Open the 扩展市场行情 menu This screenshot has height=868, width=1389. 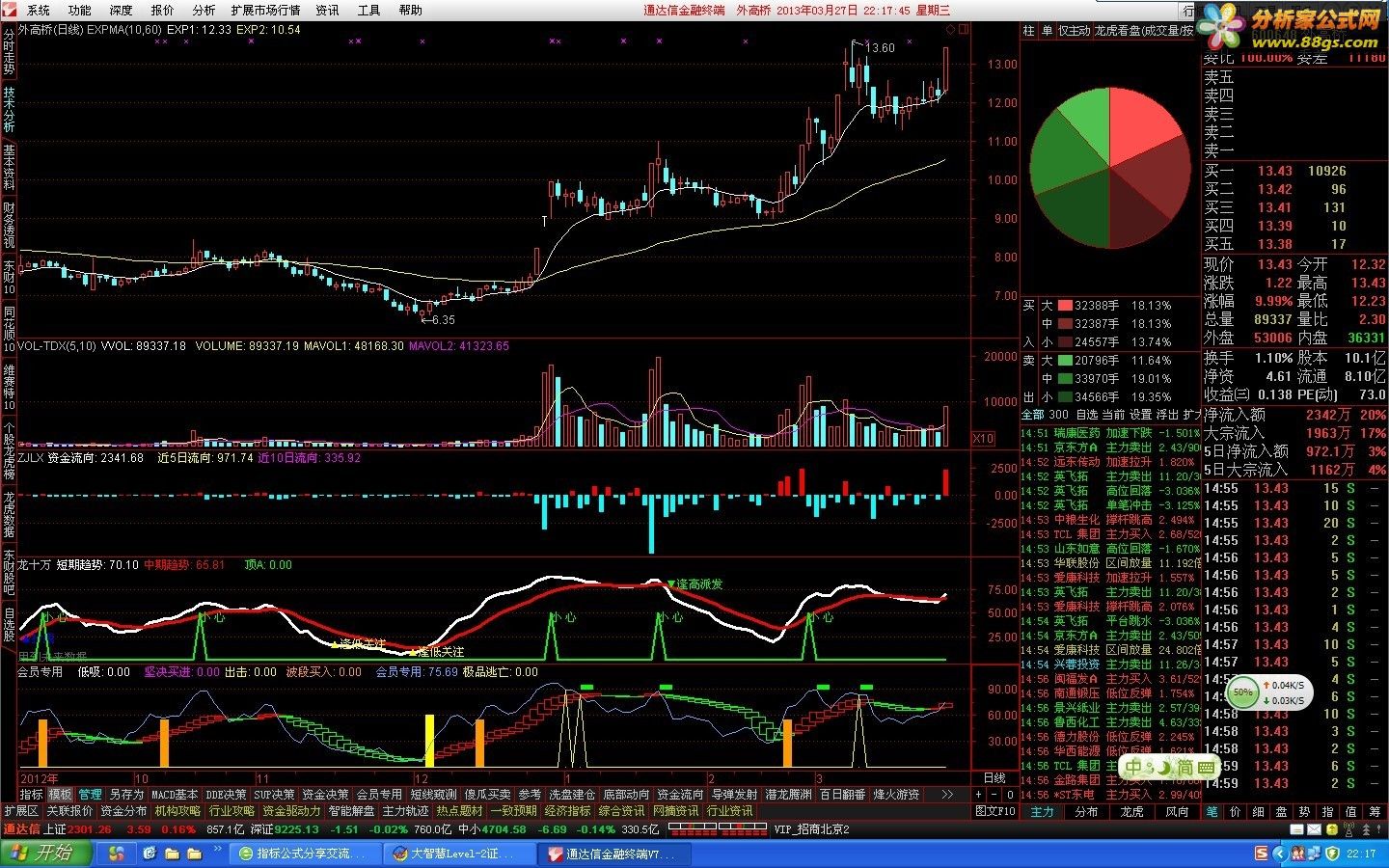click(265, 10)
